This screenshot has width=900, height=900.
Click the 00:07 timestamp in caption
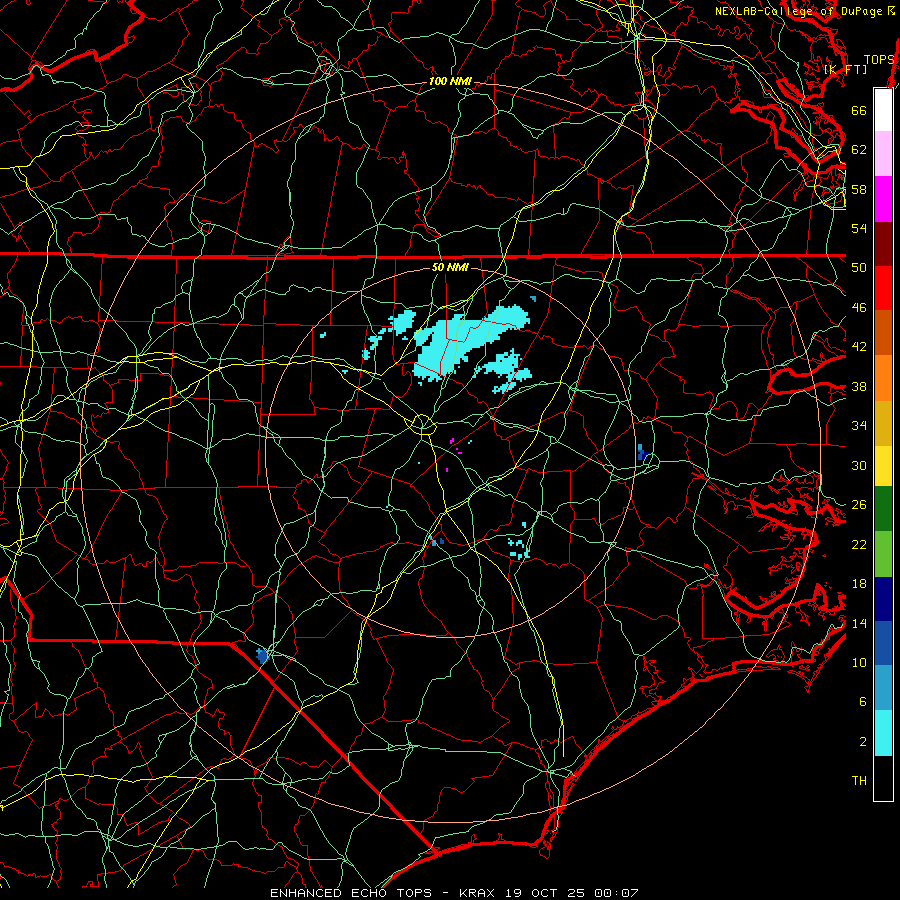616,893
